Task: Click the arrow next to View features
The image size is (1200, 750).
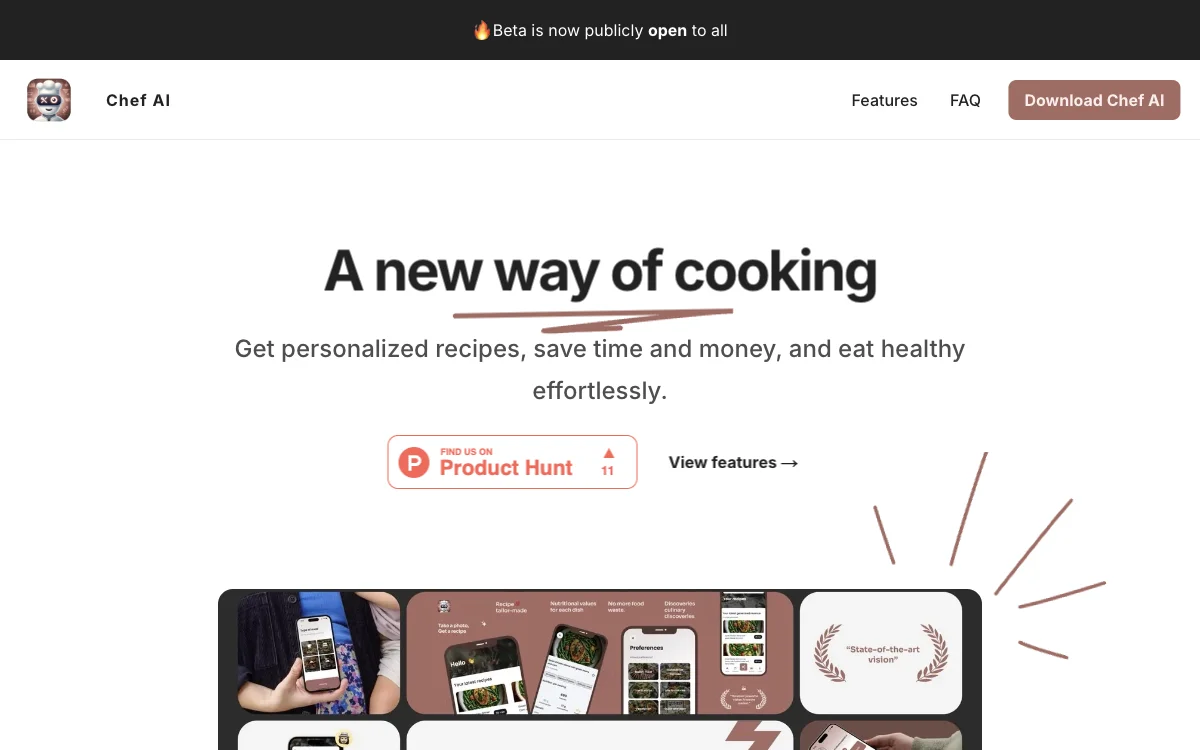Action: pos(790,463)
